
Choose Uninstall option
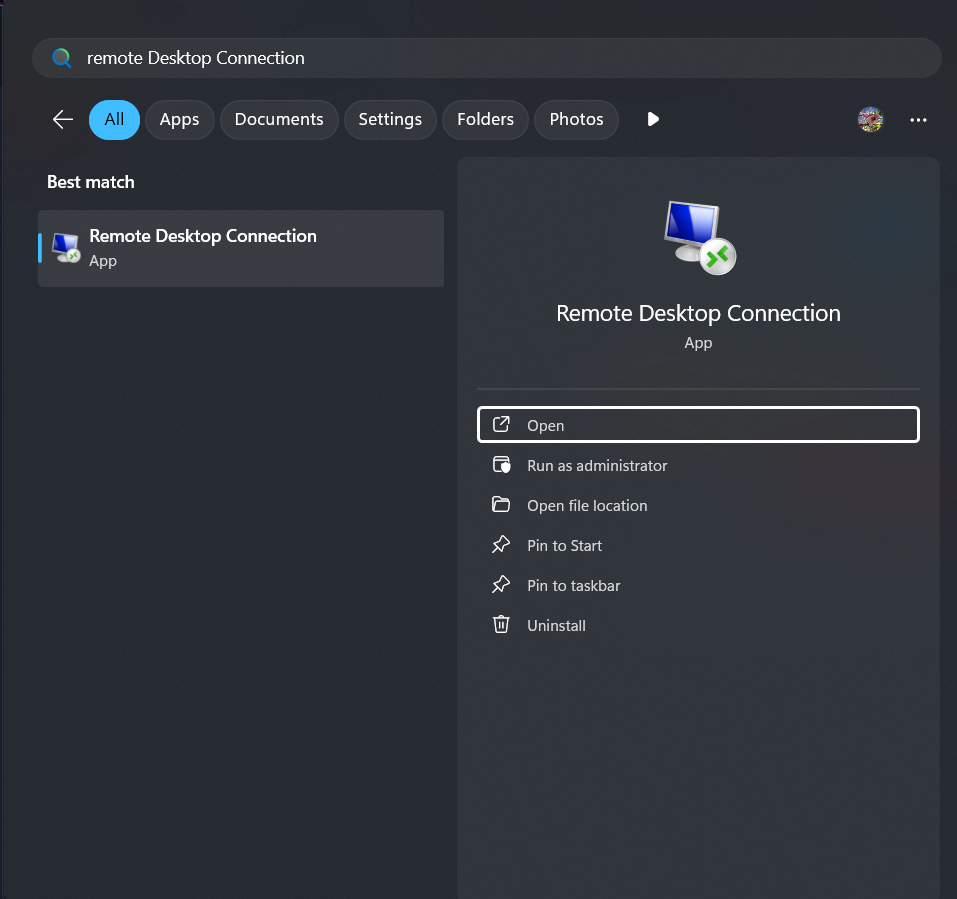coord(698,626)
